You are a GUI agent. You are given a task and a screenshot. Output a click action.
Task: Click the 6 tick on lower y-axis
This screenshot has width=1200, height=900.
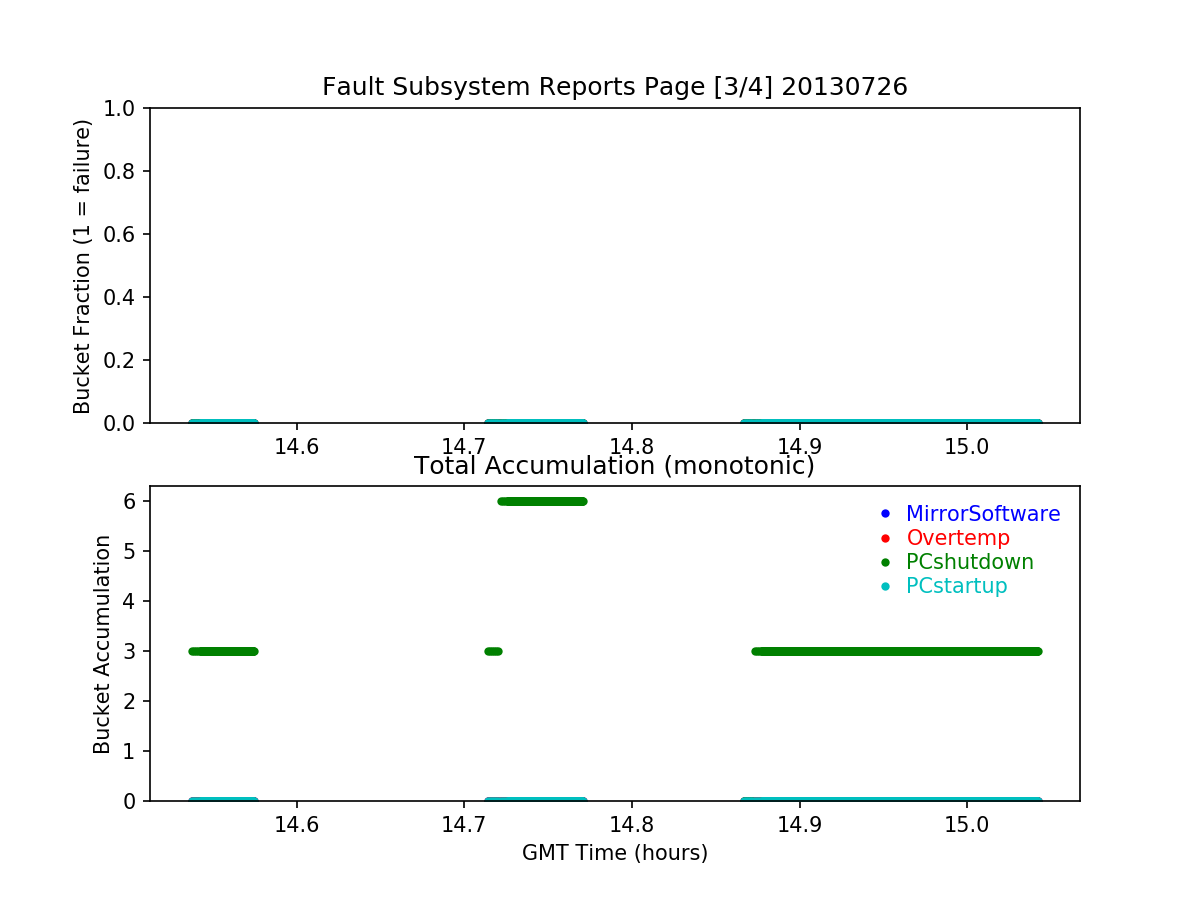point(131,501)
